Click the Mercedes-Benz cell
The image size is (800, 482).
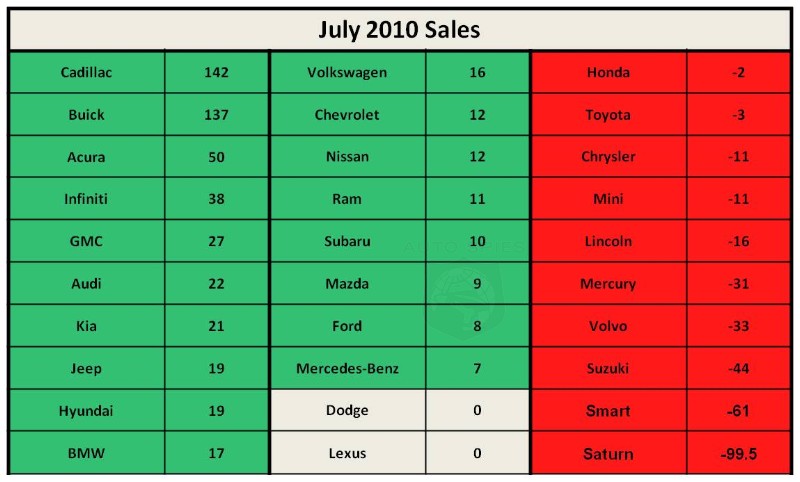[347, 369]
